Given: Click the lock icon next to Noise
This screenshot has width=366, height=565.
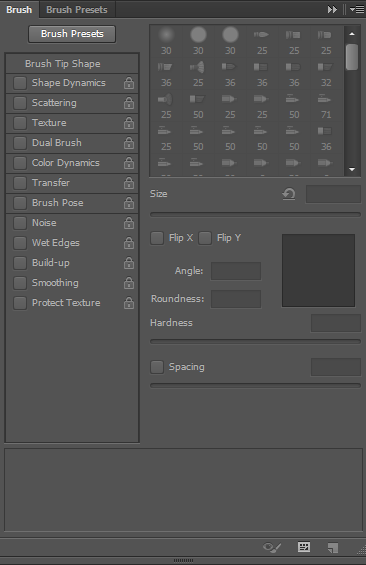Looking at the screenshot, I should click(129, 223).
